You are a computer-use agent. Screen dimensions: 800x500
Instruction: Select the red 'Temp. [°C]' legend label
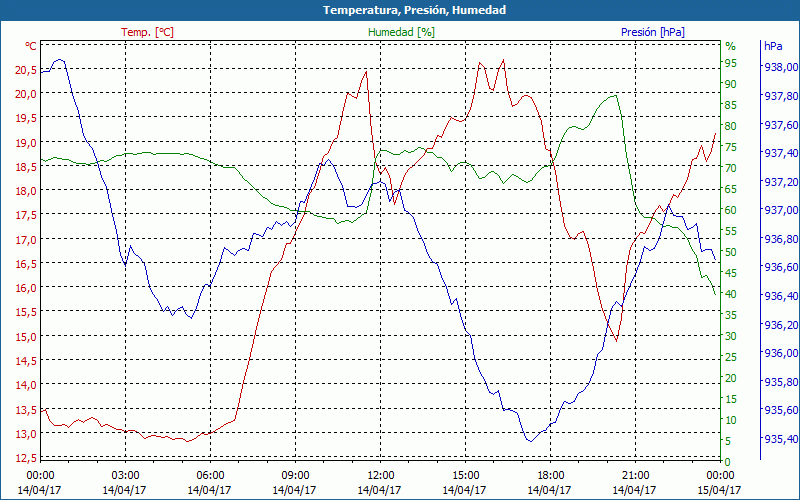pos(147,32)
